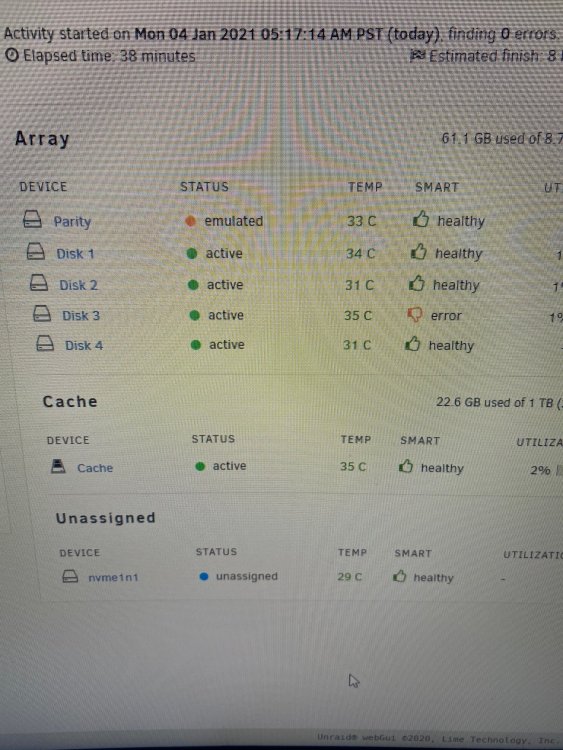The width and height of the screenshot is (563, 750).
Task: Click the 'active' status text for Disk 2
Action: point(225,285)
